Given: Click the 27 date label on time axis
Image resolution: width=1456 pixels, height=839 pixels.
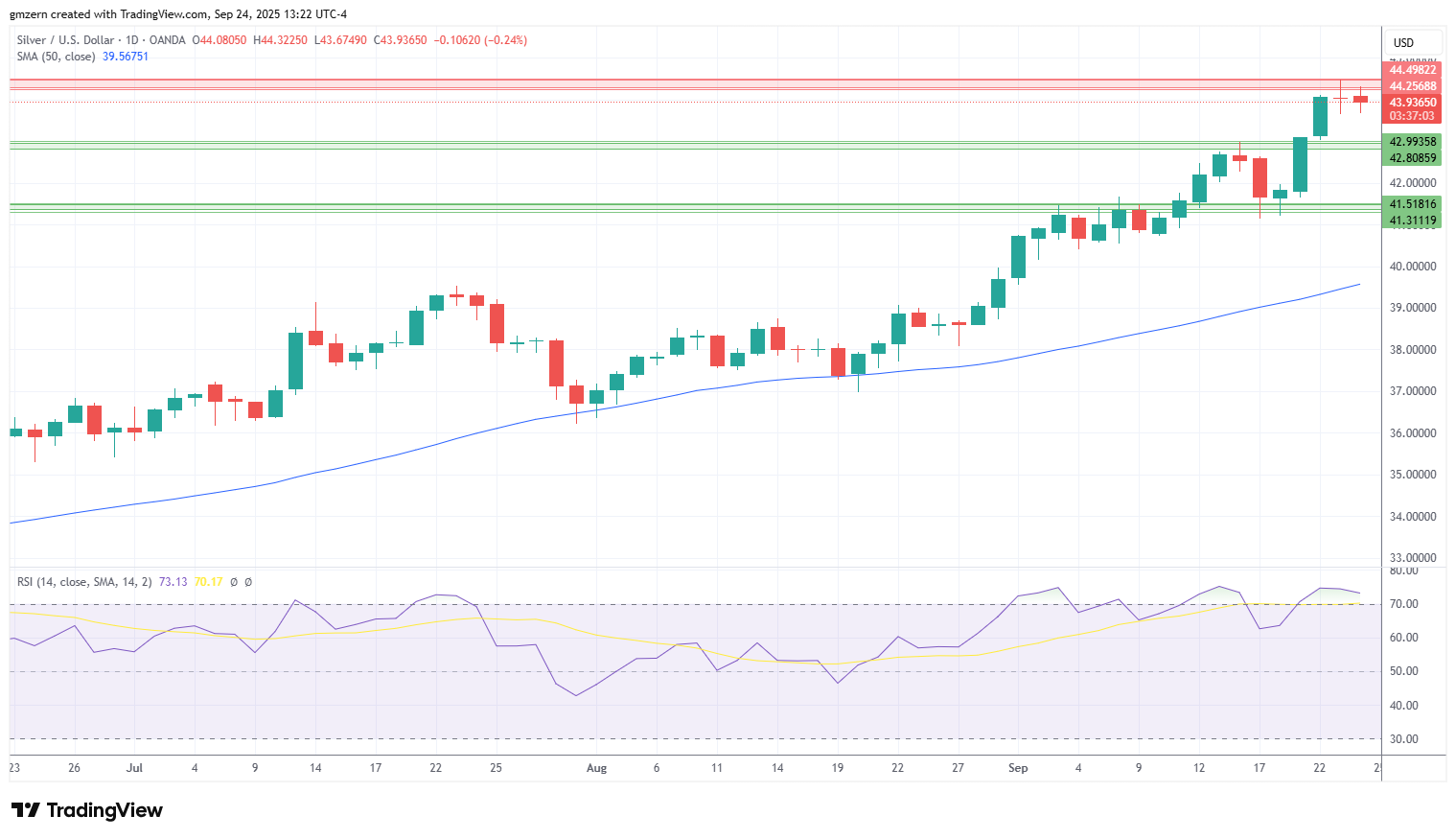Looking at the screenshot, I should point(958,768).
